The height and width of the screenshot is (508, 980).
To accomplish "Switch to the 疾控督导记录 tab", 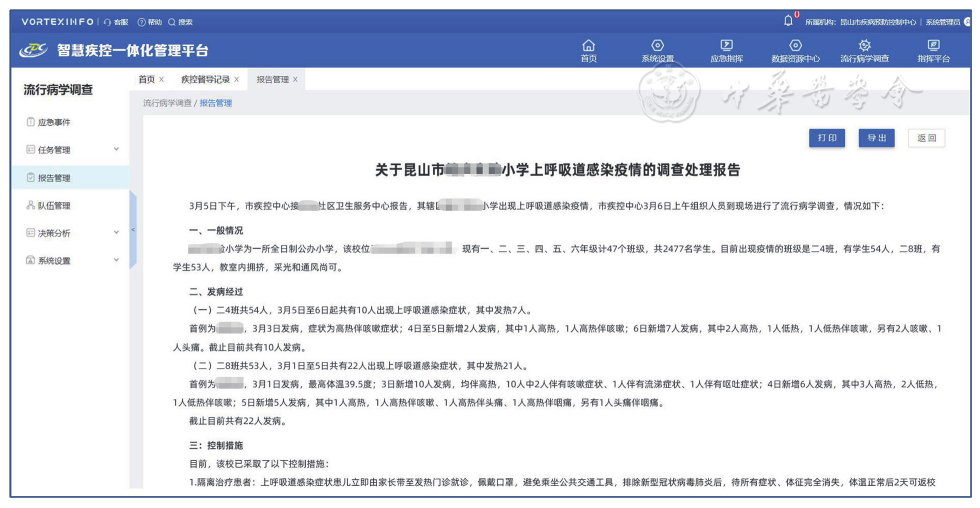I will [x=205, y=79].
